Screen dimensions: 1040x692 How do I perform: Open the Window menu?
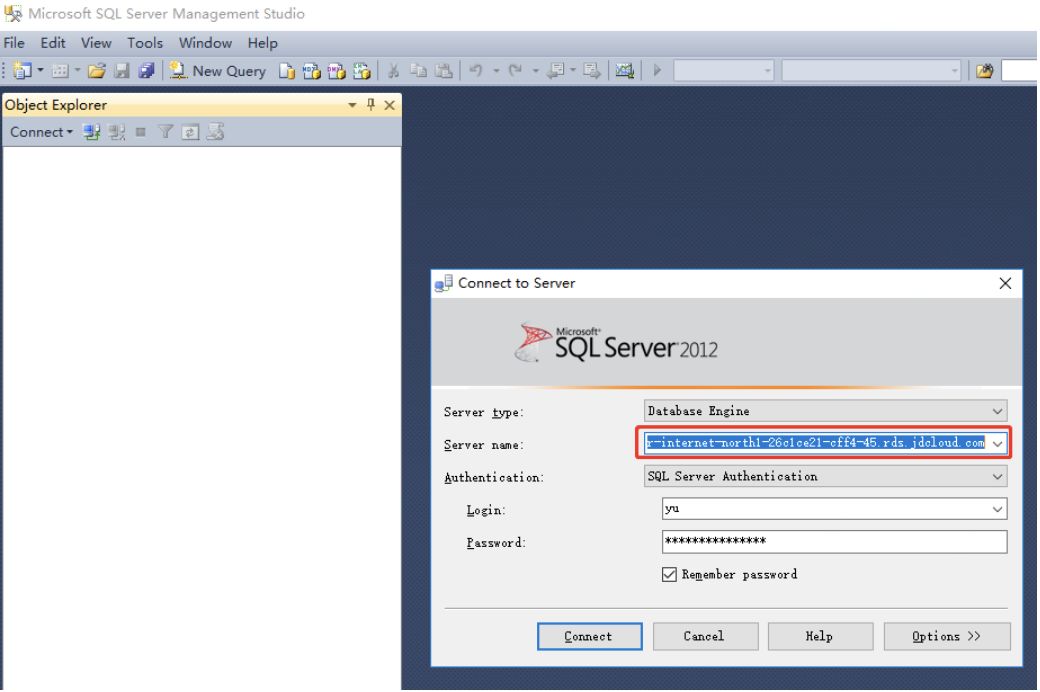(205, 43)
